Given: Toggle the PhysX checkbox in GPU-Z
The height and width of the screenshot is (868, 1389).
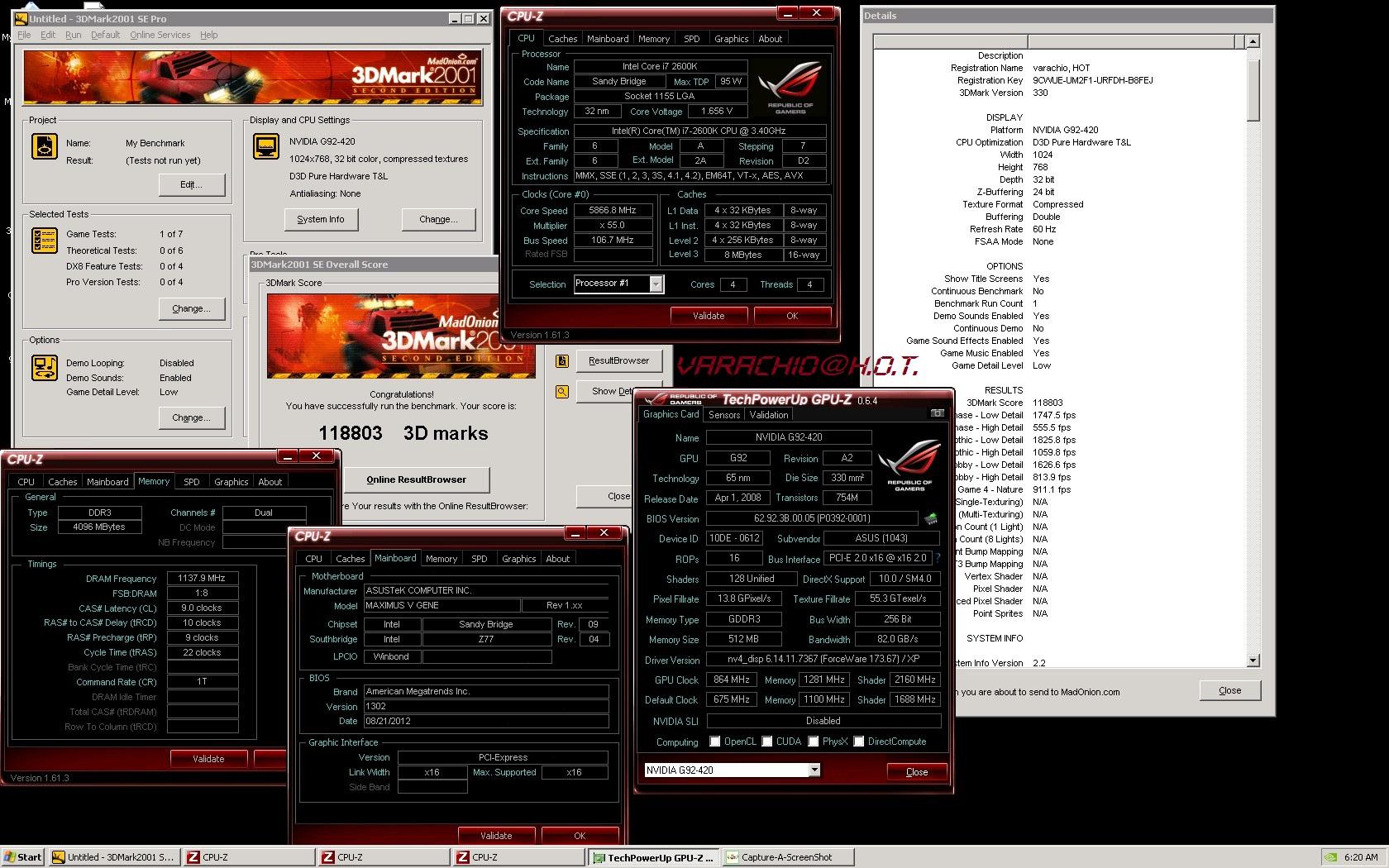Looking at the screenshot, I should (x=814, y=742).
